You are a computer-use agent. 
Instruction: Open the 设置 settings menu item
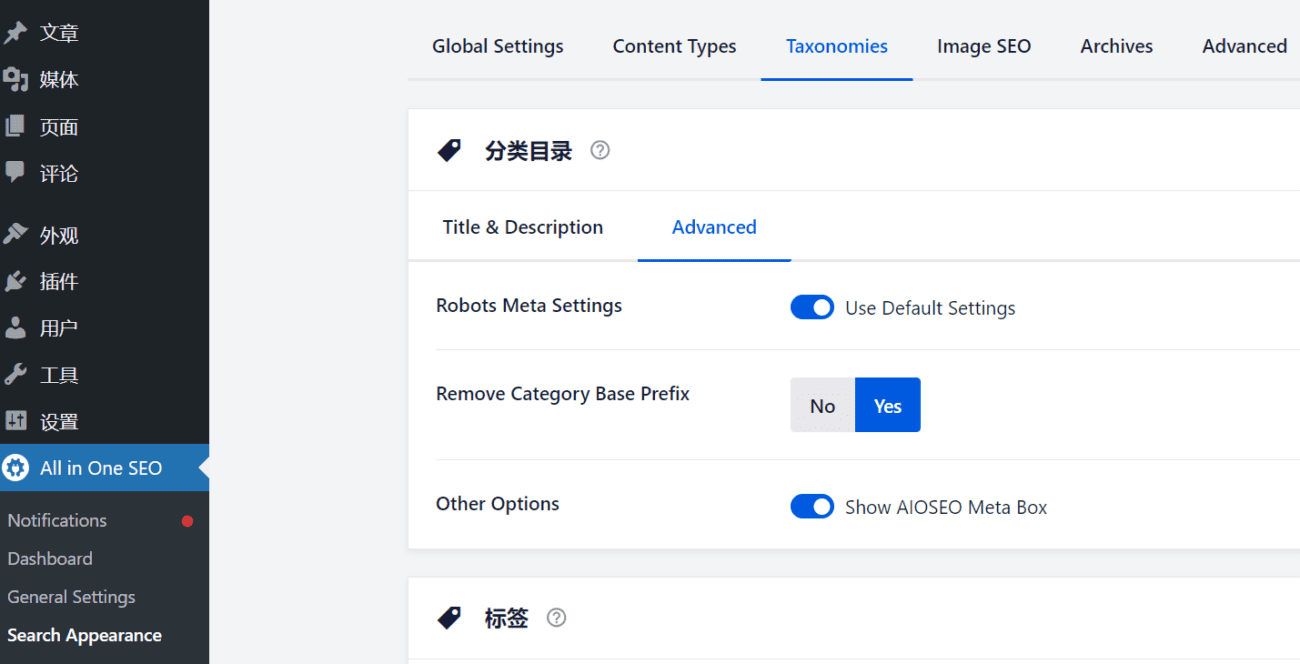point(58,422)
